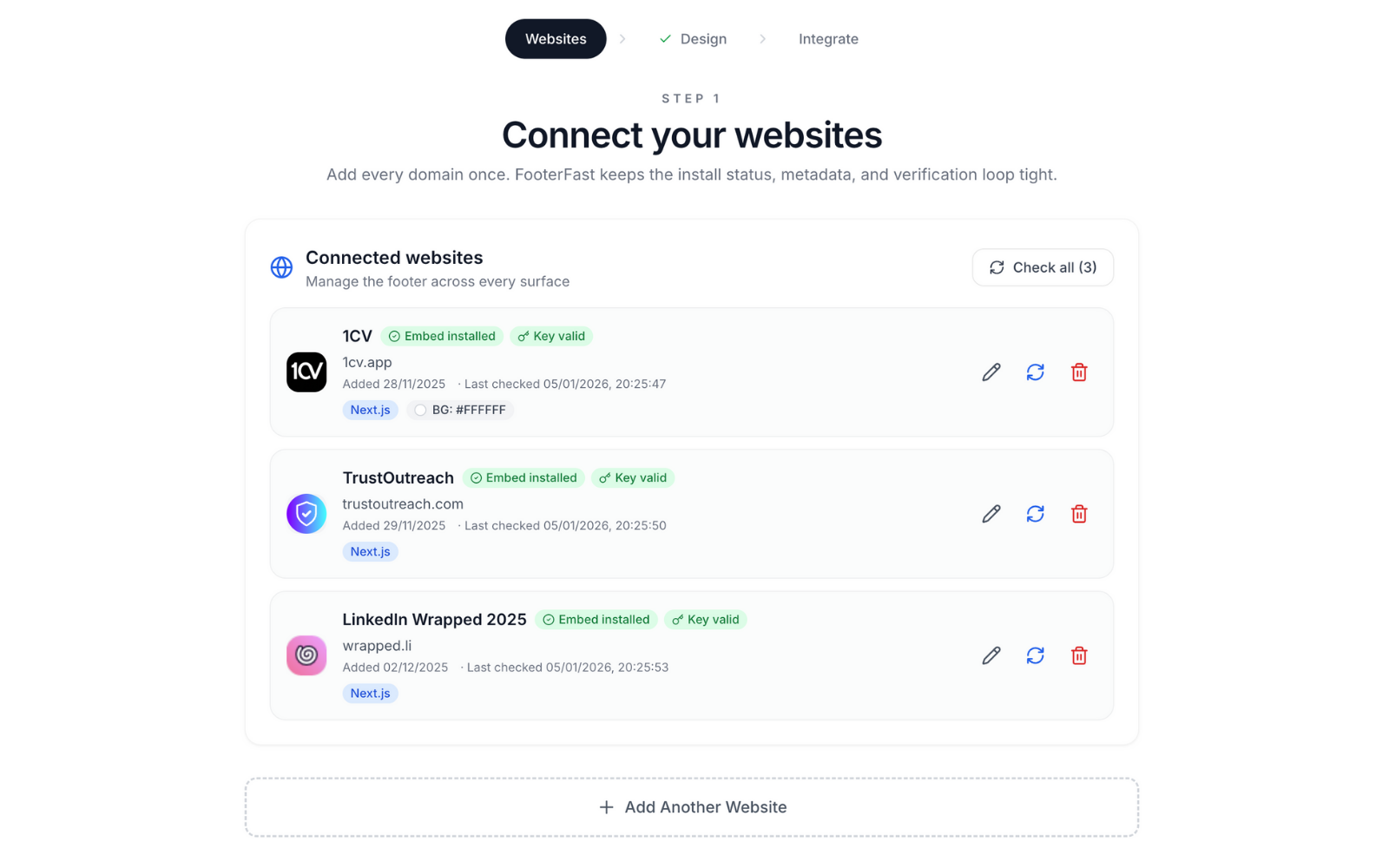
Task: Click the Next.js tag on TrustOutreach
Action: [370, 551]
